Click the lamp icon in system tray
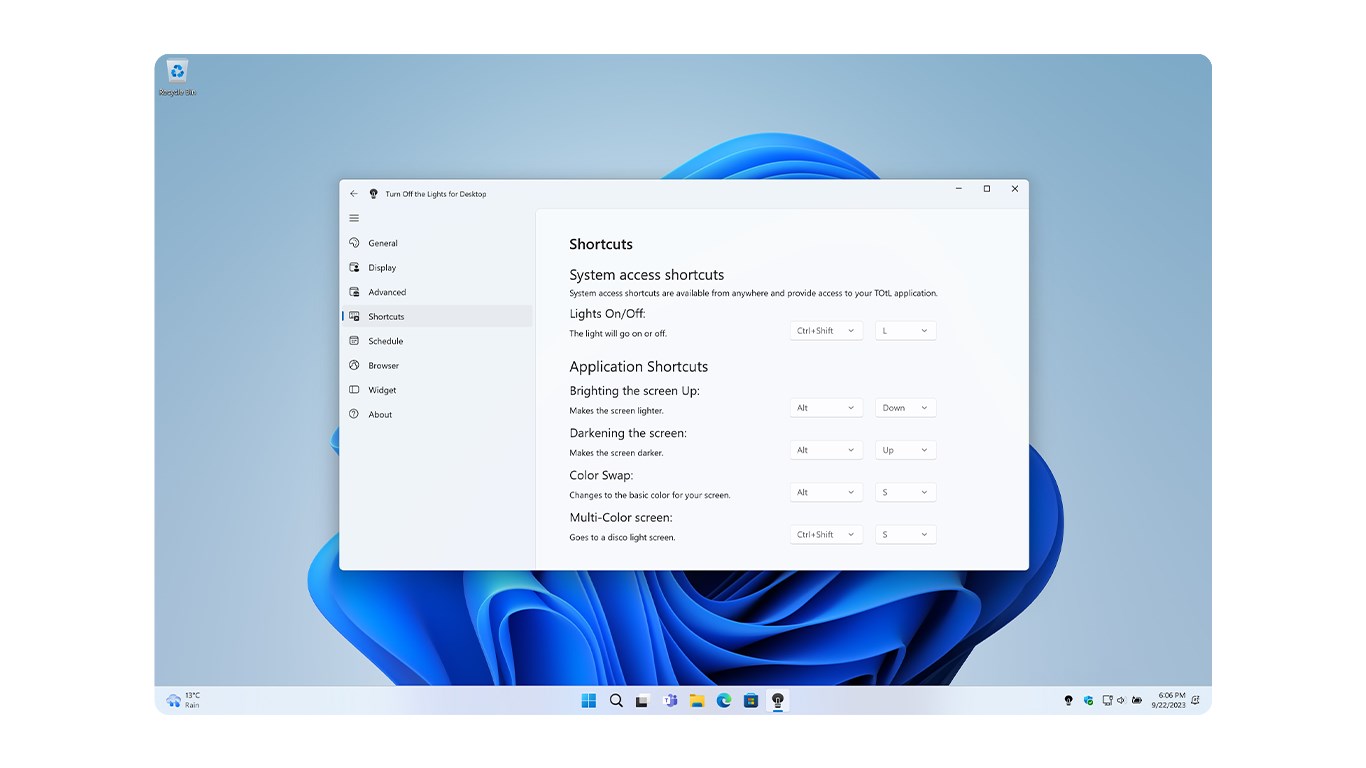Viewport: 1366px width, 768px height. pos(1069,700)
